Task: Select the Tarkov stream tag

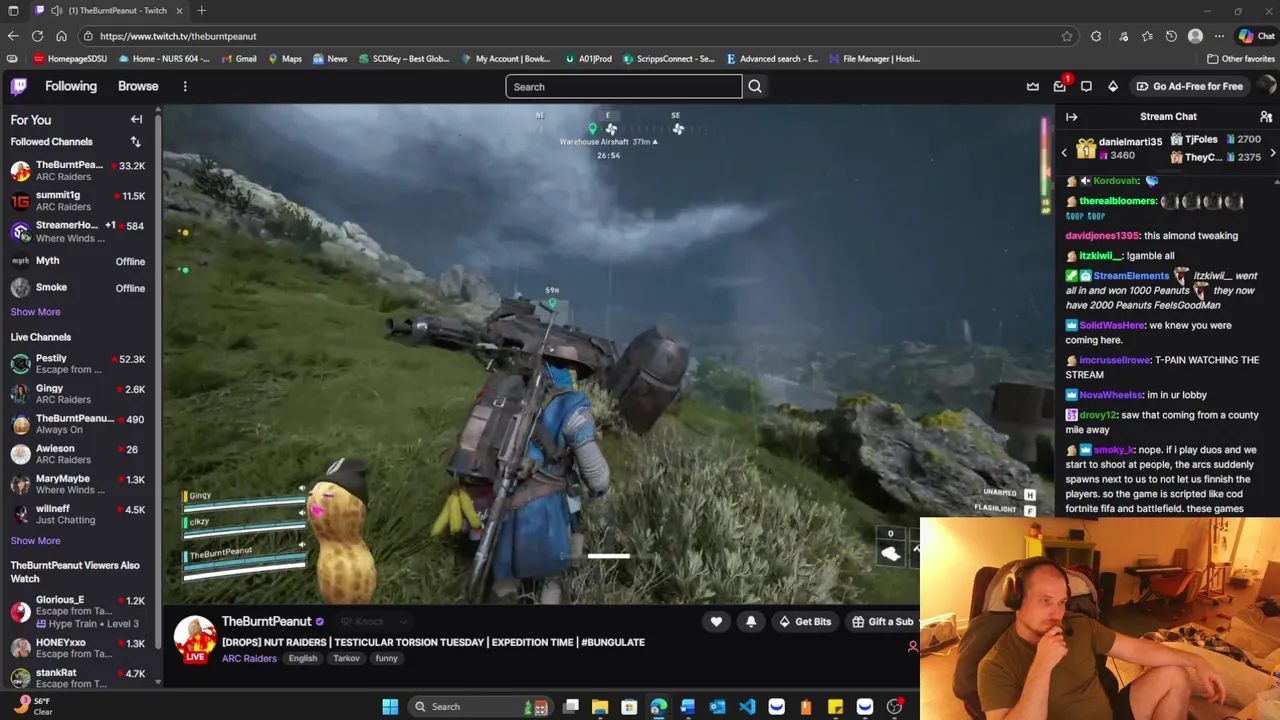Action: coord(346,658)
